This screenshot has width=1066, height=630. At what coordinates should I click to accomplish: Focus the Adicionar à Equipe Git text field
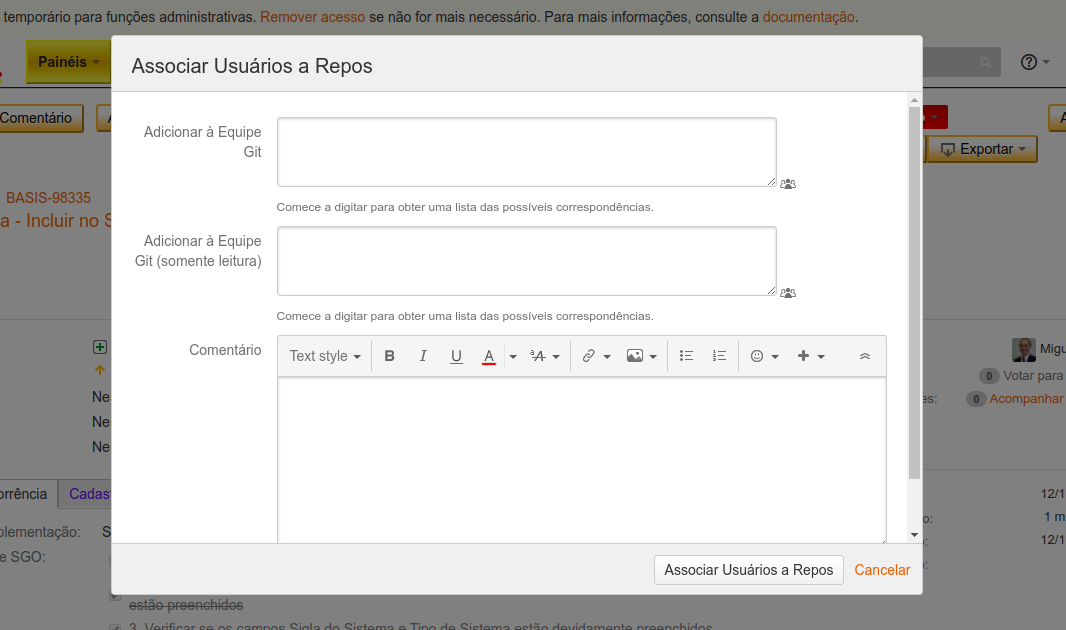[x=526, y=151]
